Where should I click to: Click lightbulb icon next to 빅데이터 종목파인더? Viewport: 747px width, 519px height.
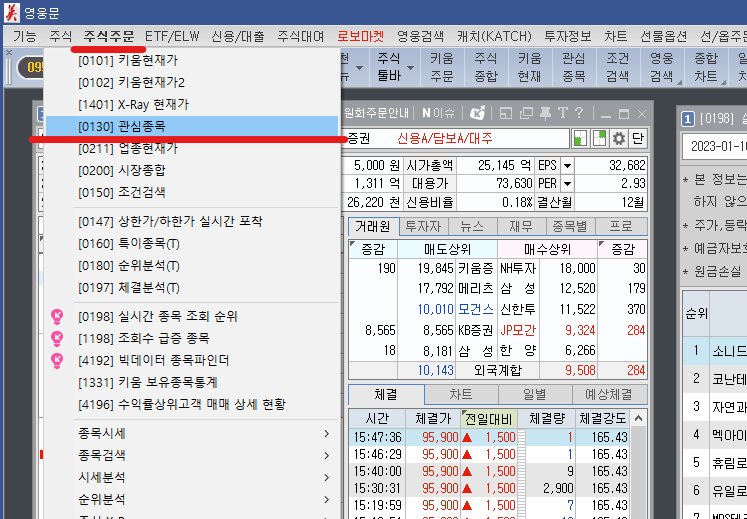(x=57, y=360)
